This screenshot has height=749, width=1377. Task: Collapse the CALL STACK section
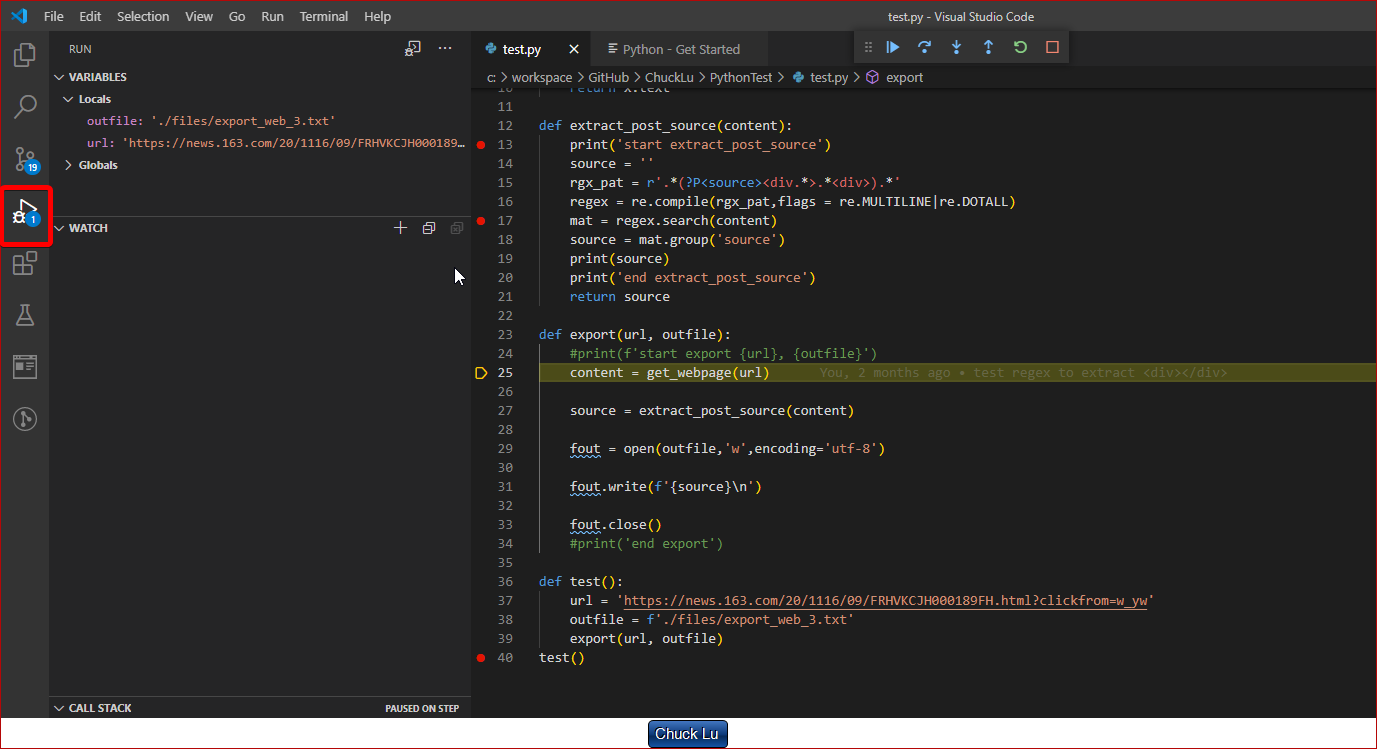click(60, 708)
